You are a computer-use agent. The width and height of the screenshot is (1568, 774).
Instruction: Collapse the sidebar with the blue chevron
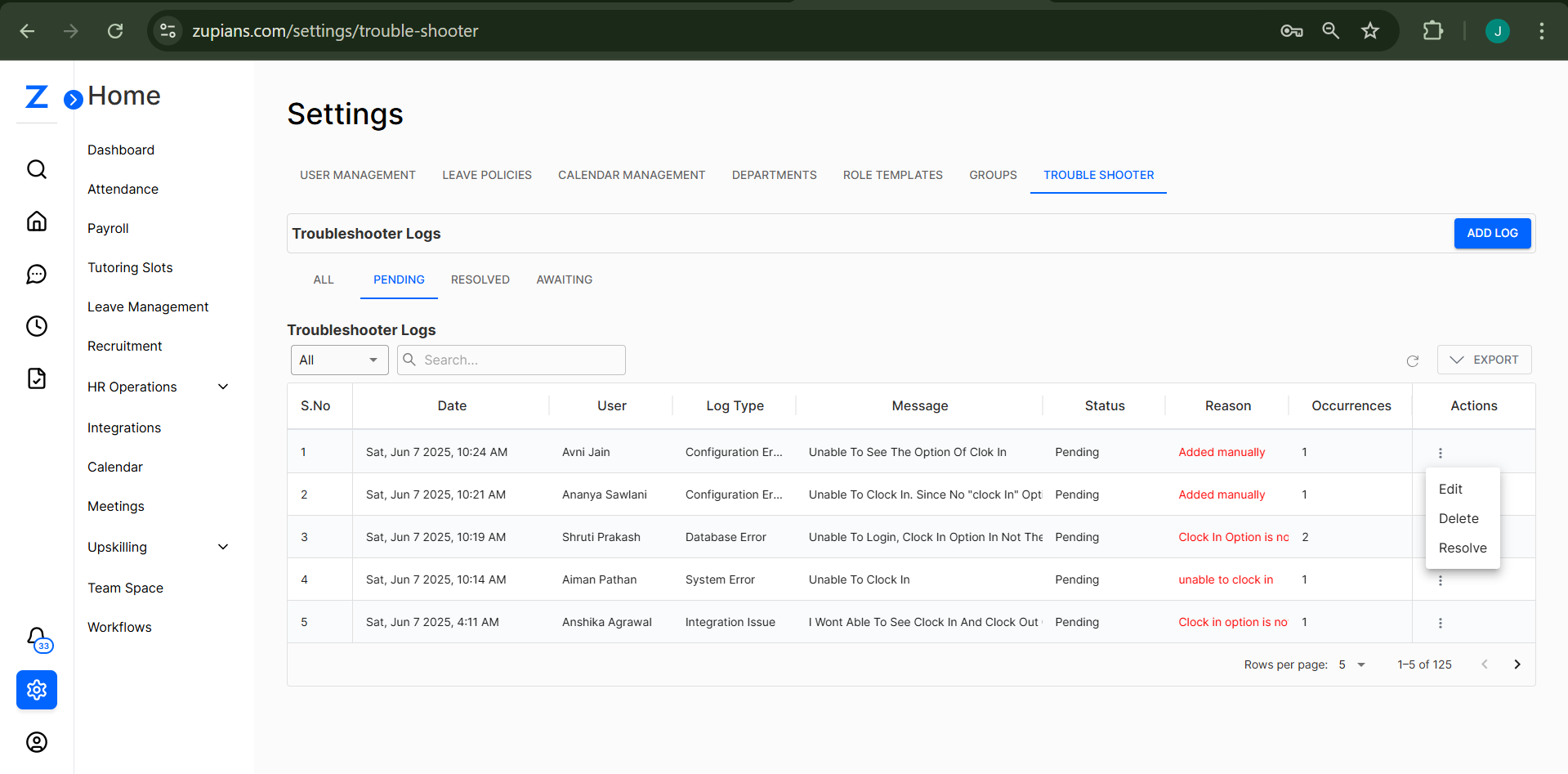(x=74, y=99)
